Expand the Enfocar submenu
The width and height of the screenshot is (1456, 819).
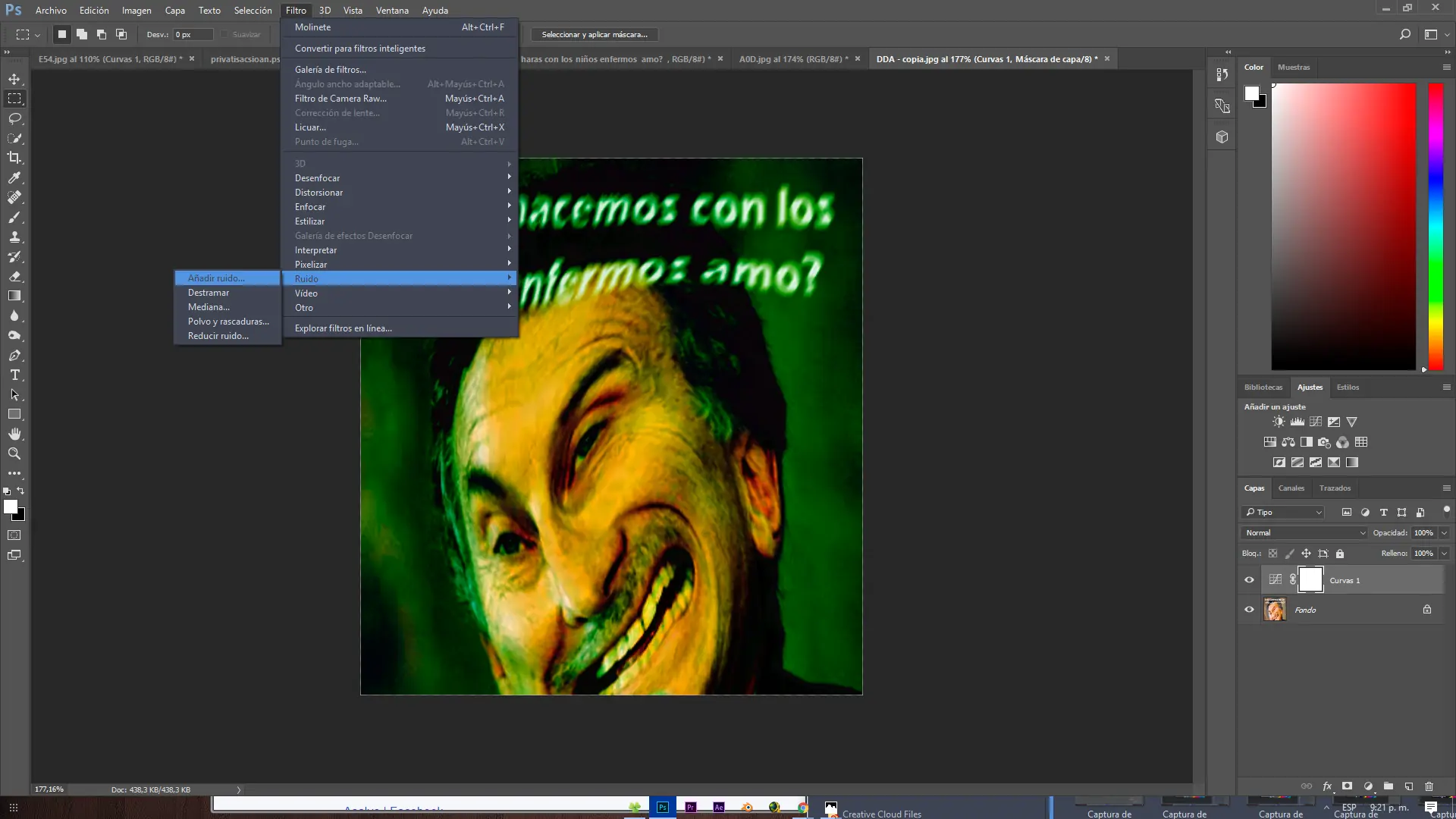(400, 207)
